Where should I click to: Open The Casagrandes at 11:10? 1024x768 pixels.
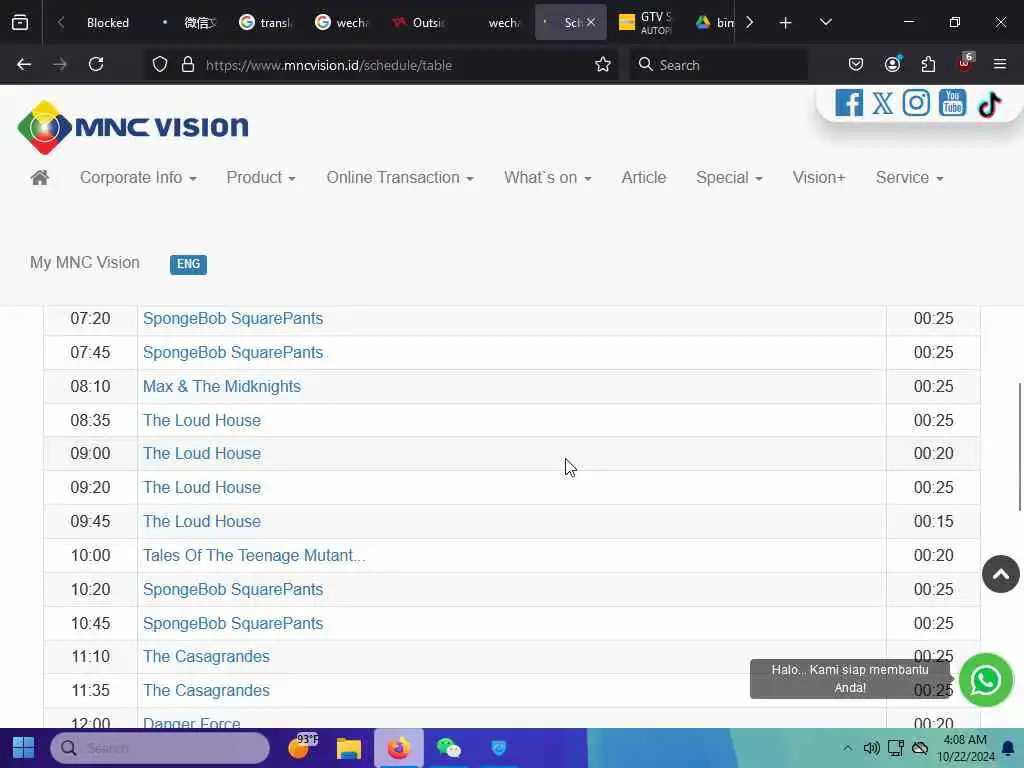[206, 656]
